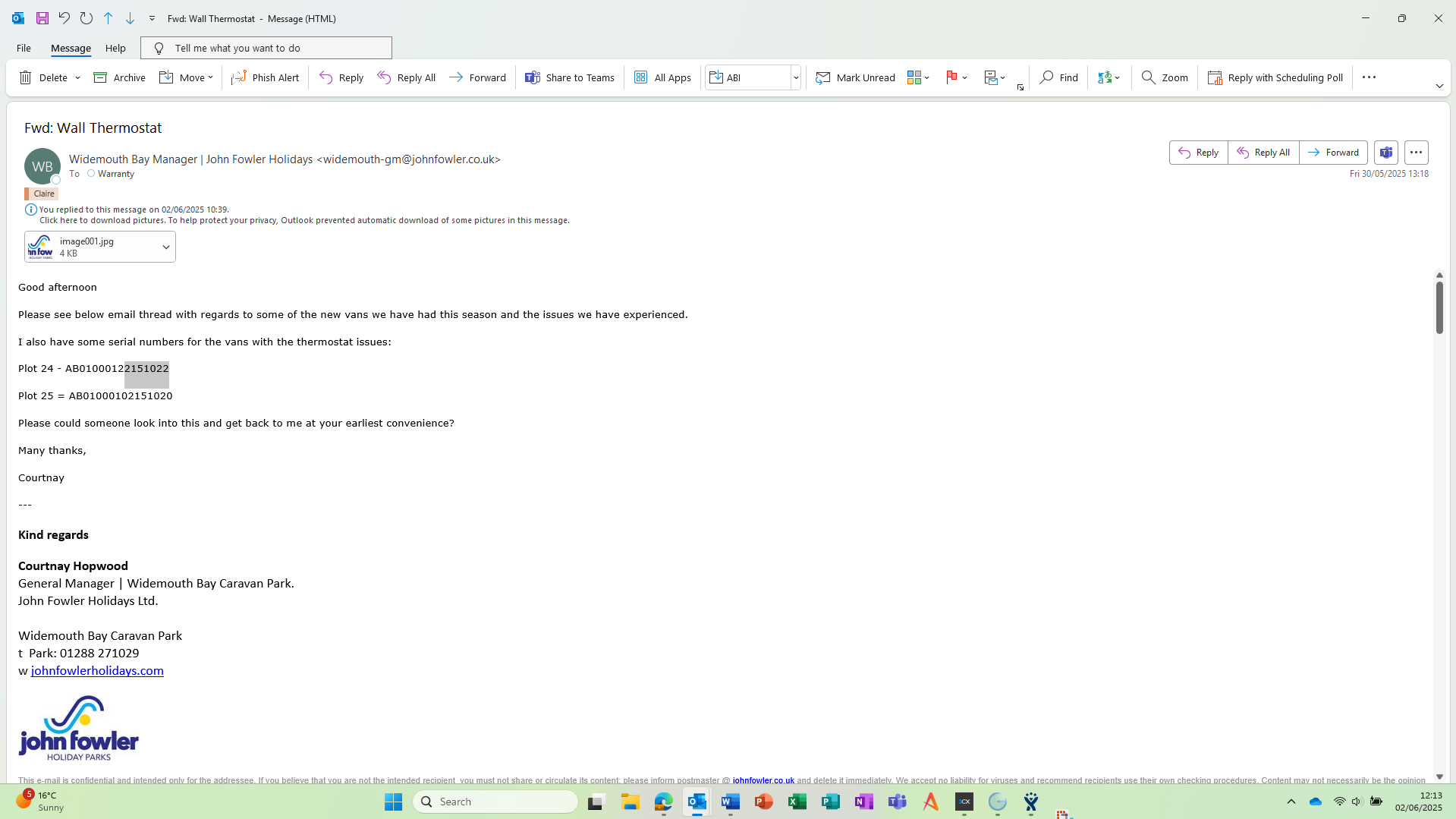Open the File menu
This screenshot has height=819, width=1456.
(24, 48)
